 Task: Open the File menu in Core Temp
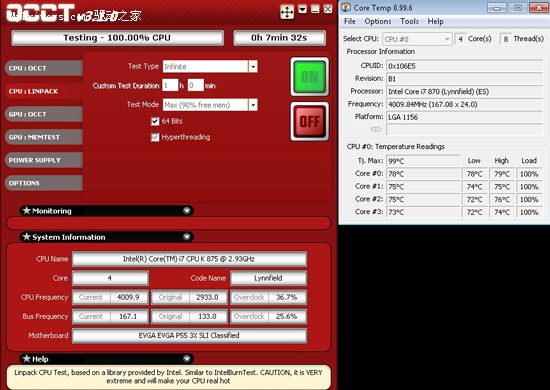coord(350,21)
